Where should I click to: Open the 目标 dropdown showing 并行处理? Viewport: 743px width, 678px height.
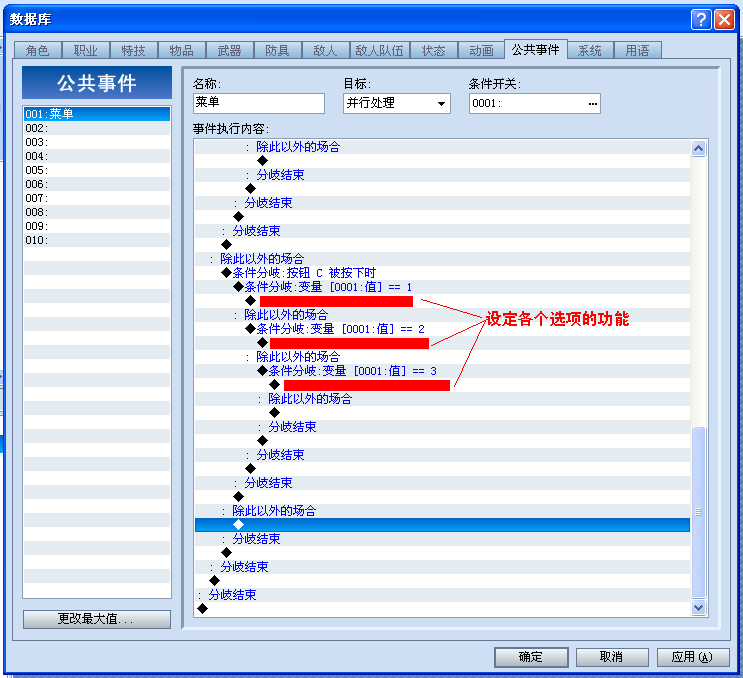point(397,103)
